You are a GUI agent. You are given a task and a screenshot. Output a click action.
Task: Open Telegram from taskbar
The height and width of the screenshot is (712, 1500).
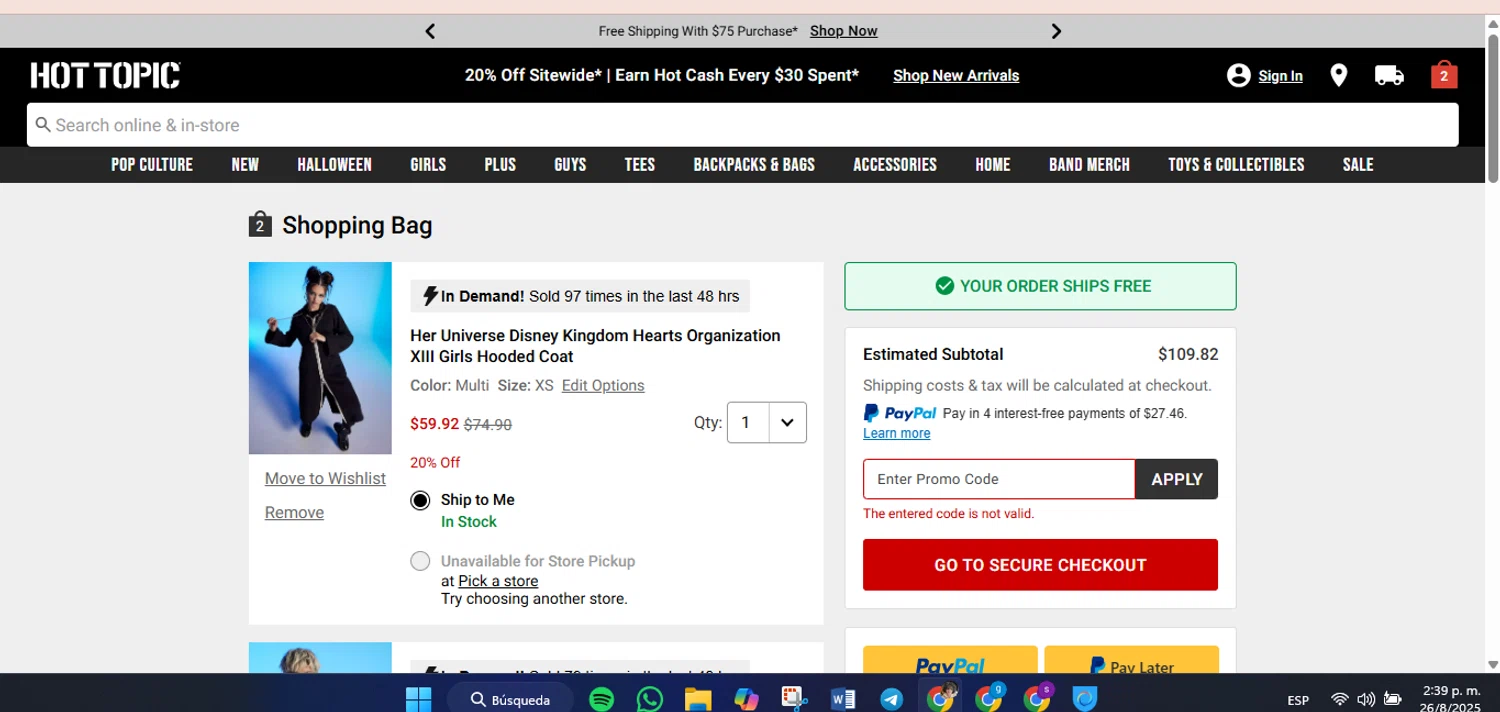(x=891, y=699)
